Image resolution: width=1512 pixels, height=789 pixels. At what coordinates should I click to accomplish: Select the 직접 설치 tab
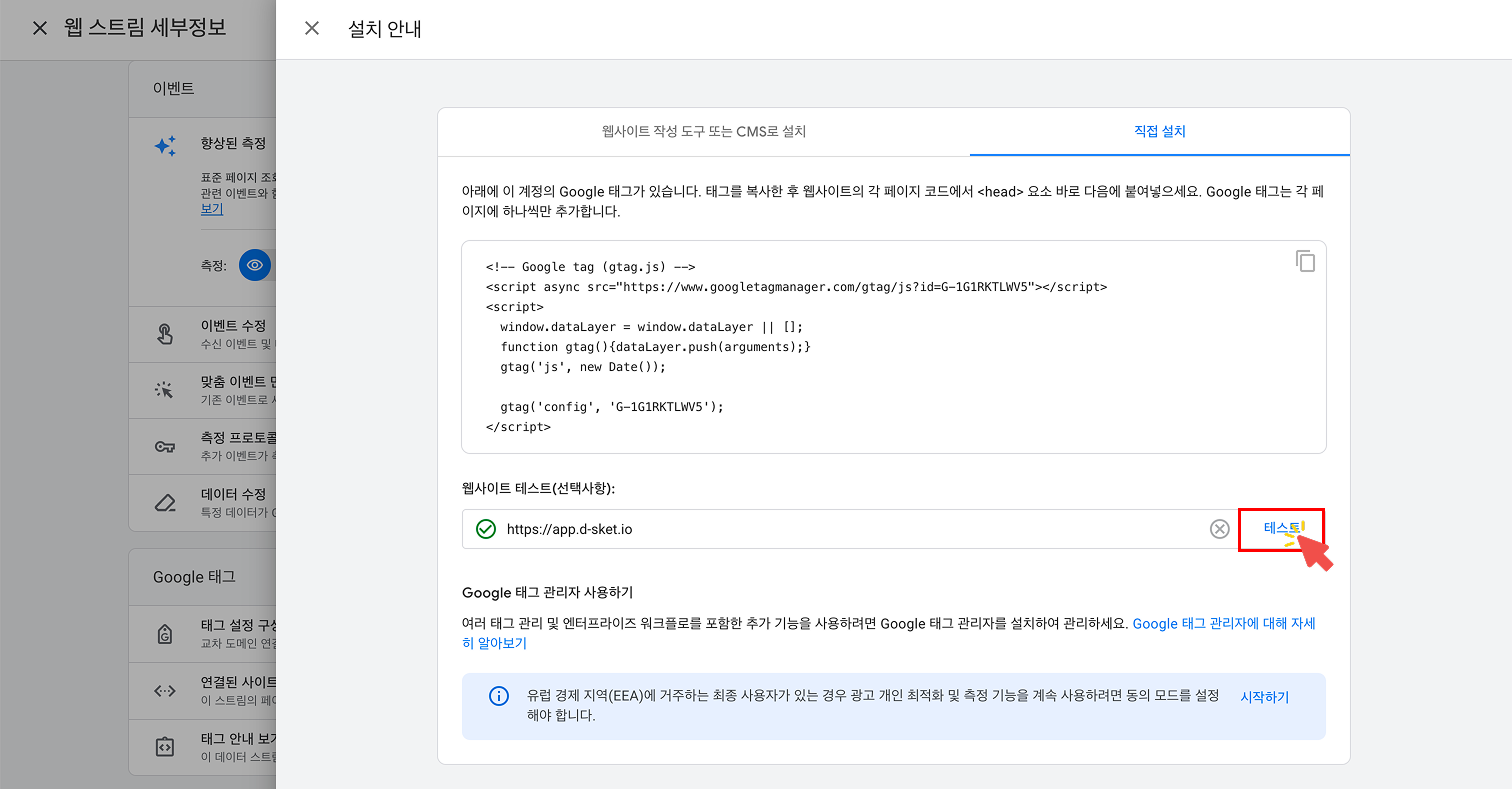tap(1158, 131)
